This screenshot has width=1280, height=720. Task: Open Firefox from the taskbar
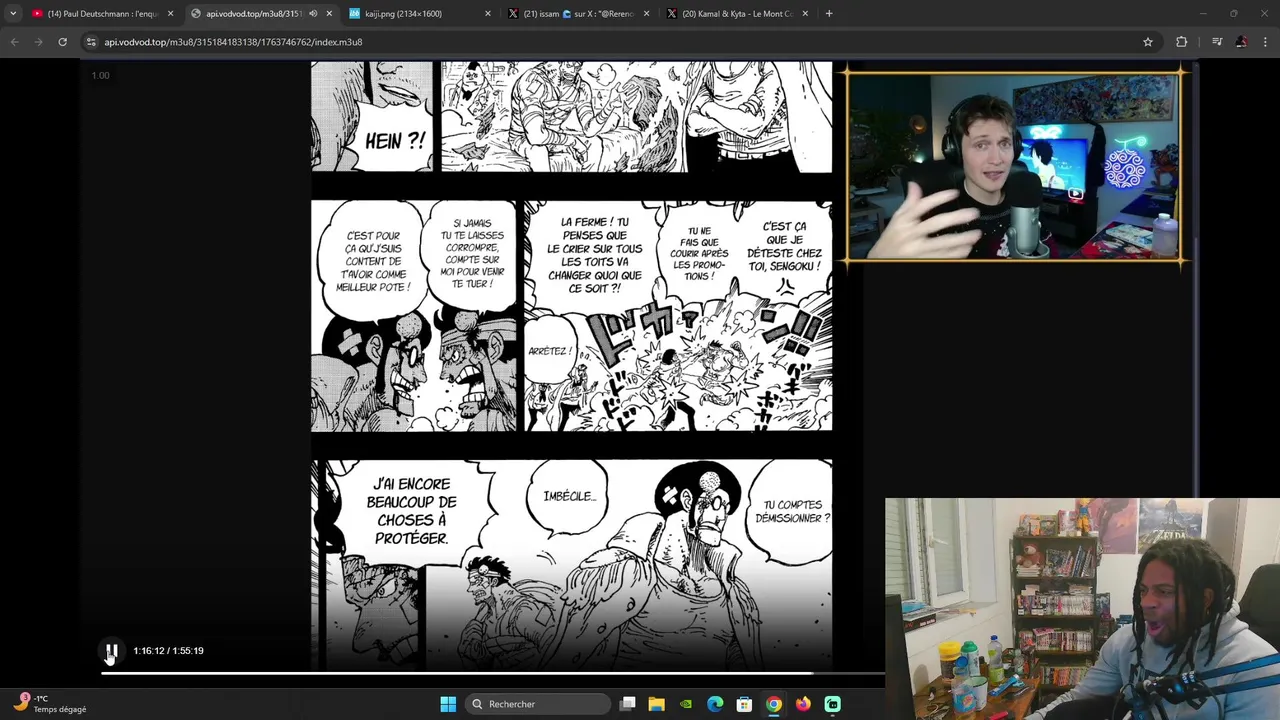pos(803,704)
